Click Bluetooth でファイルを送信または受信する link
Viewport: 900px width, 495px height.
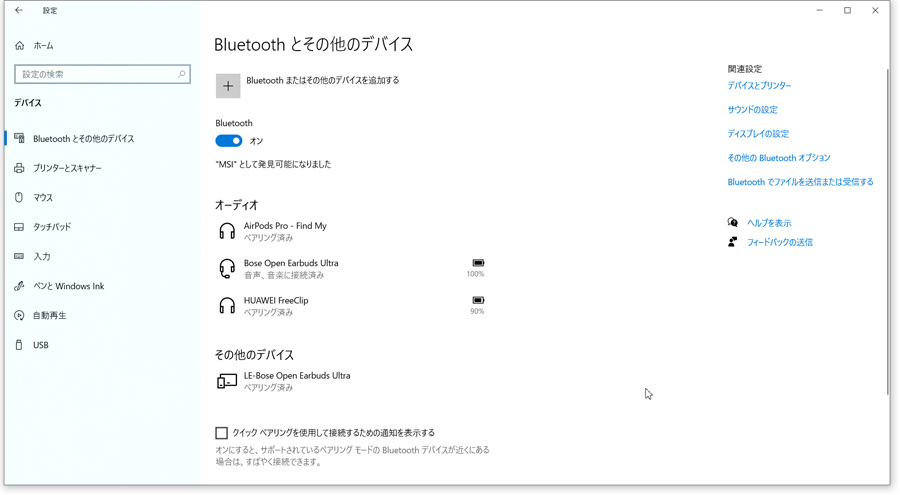[x=801, y=182]
